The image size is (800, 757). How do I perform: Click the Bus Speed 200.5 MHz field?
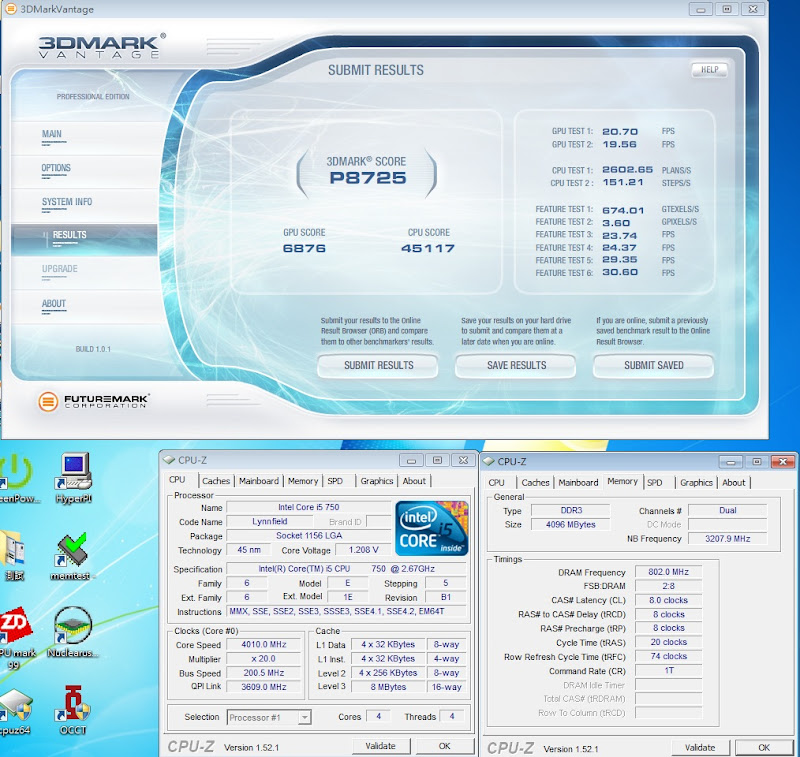pyautogui.click(x=264, y=673)
